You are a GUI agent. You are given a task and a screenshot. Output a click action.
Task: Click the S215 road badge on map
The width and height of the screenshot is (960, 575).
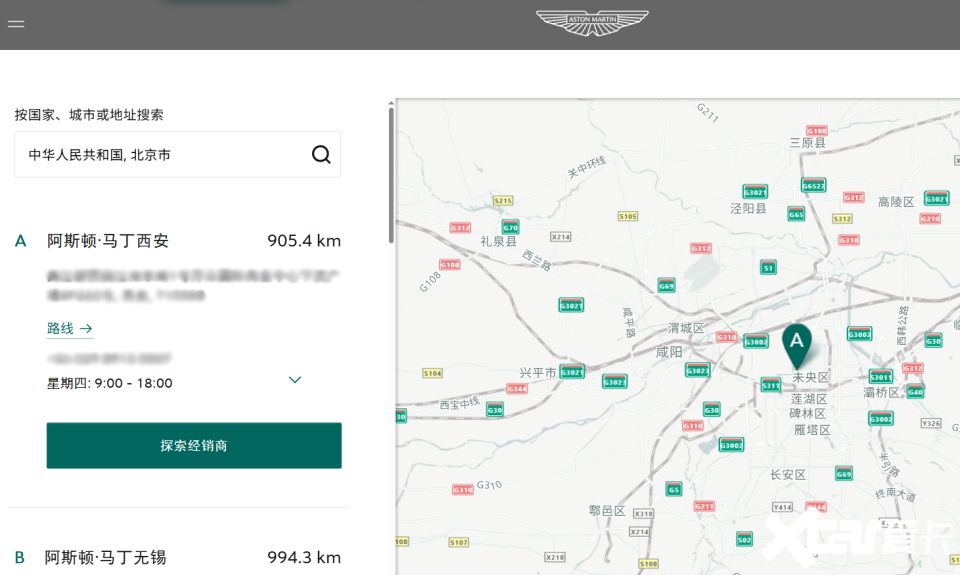tap(503, 200)
